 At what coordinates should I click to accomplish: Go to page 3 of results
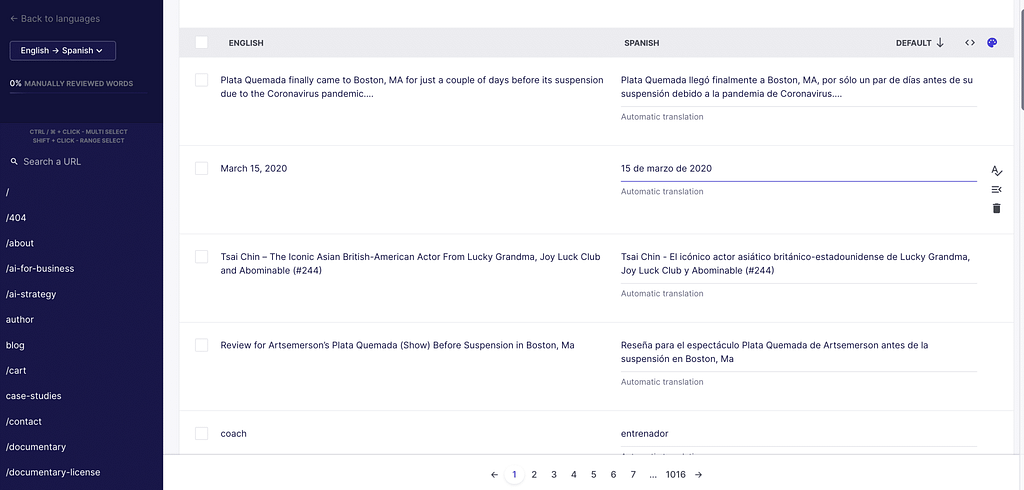554,475
